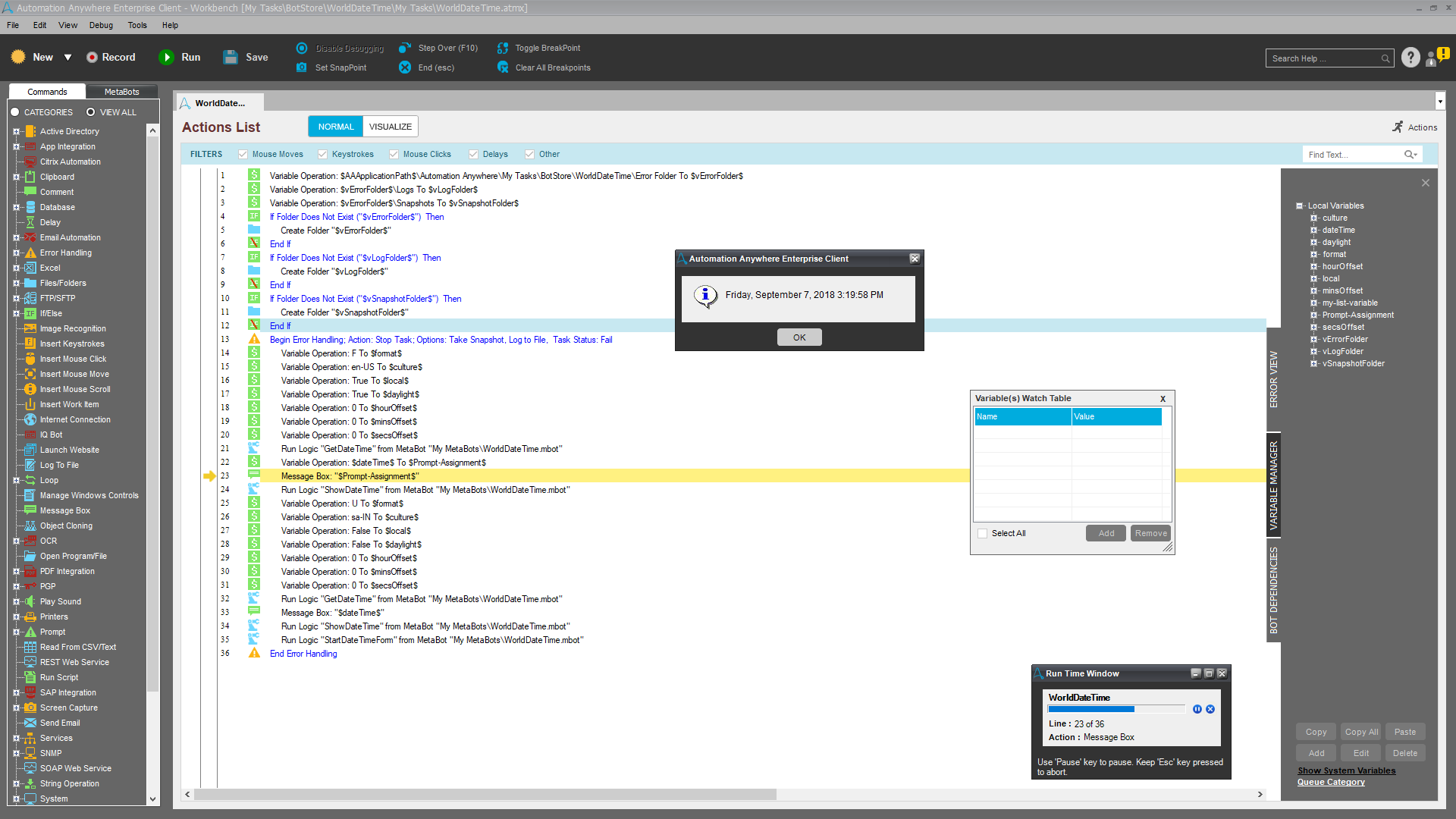Expand the Excel command category
The image size is (1456, 819).
click(16, 268)
